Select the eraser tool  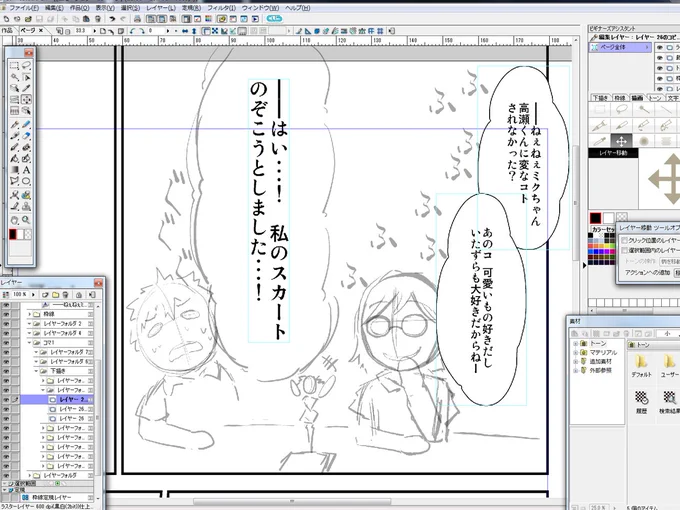coord(26,136)
